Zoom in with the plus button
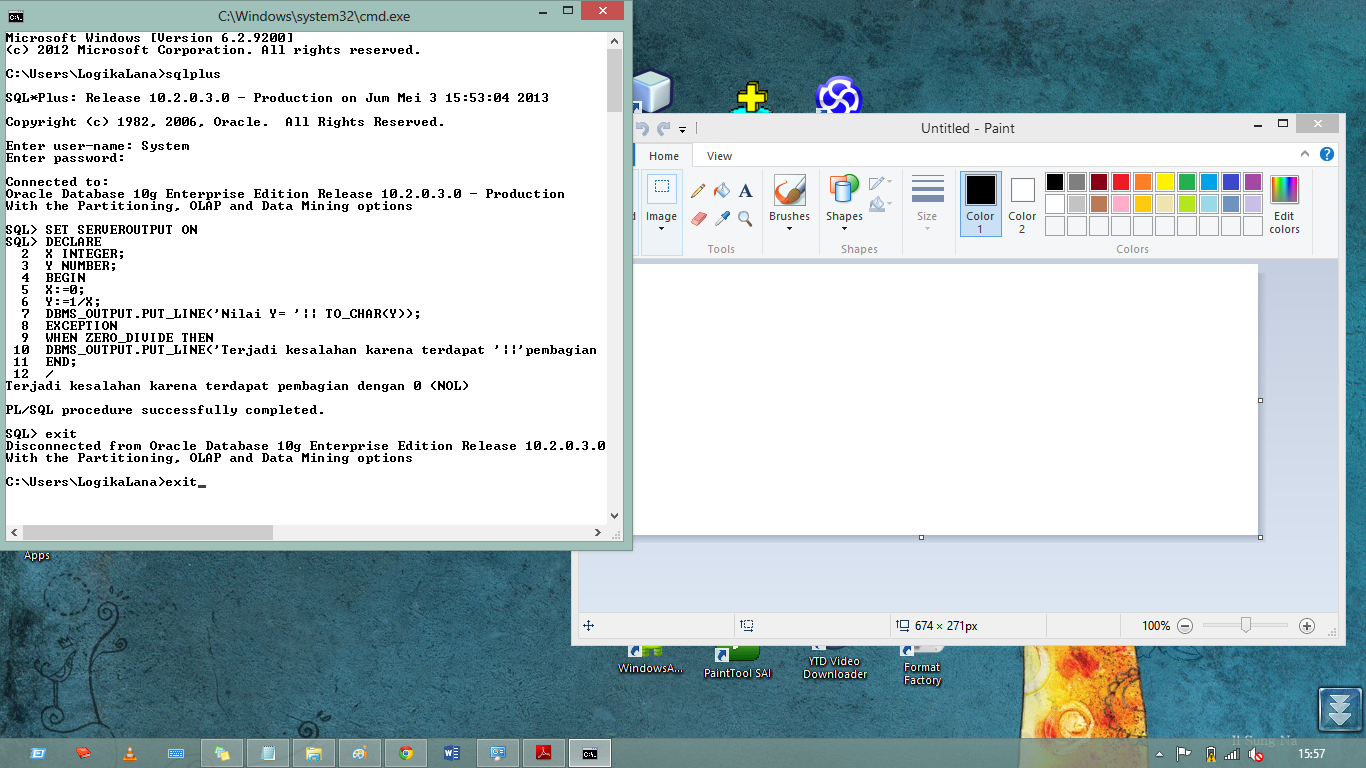The image size is (1366, 768). point(1306,626)
